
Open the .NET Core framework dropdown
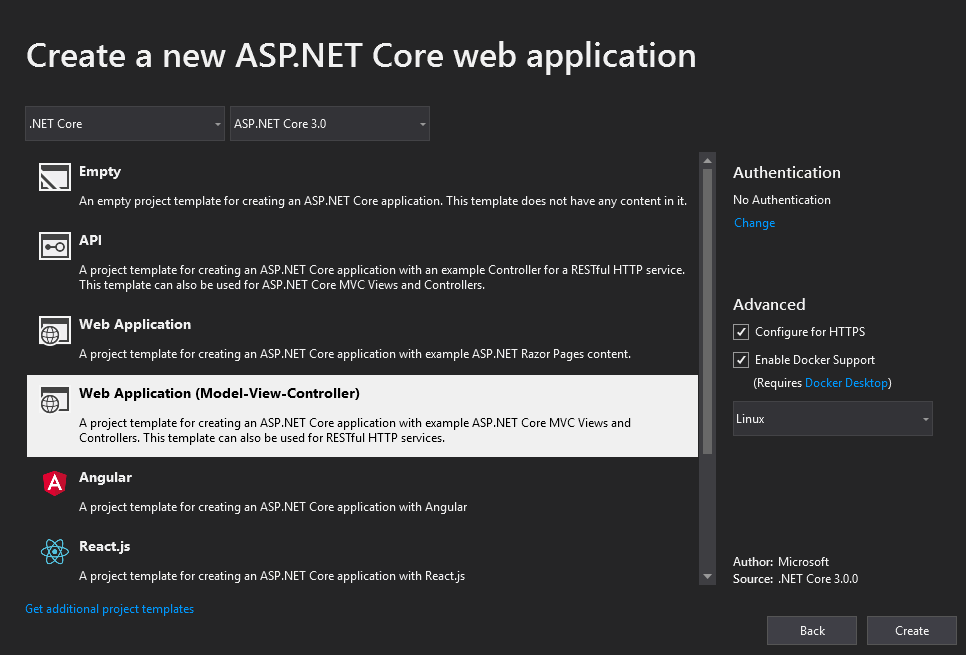[x=125, y=124]
